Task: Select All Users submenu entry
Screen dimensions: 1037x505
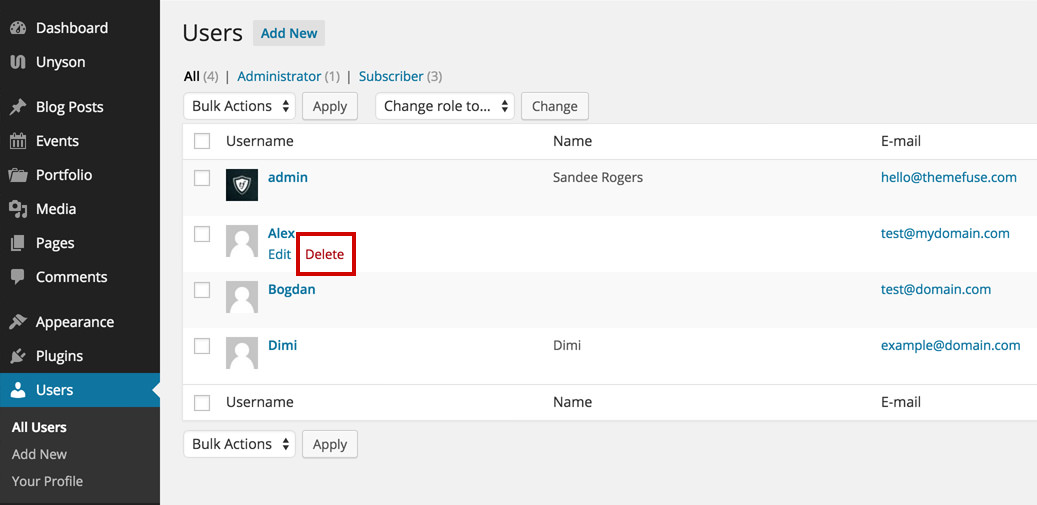Action: pos(39,428)
